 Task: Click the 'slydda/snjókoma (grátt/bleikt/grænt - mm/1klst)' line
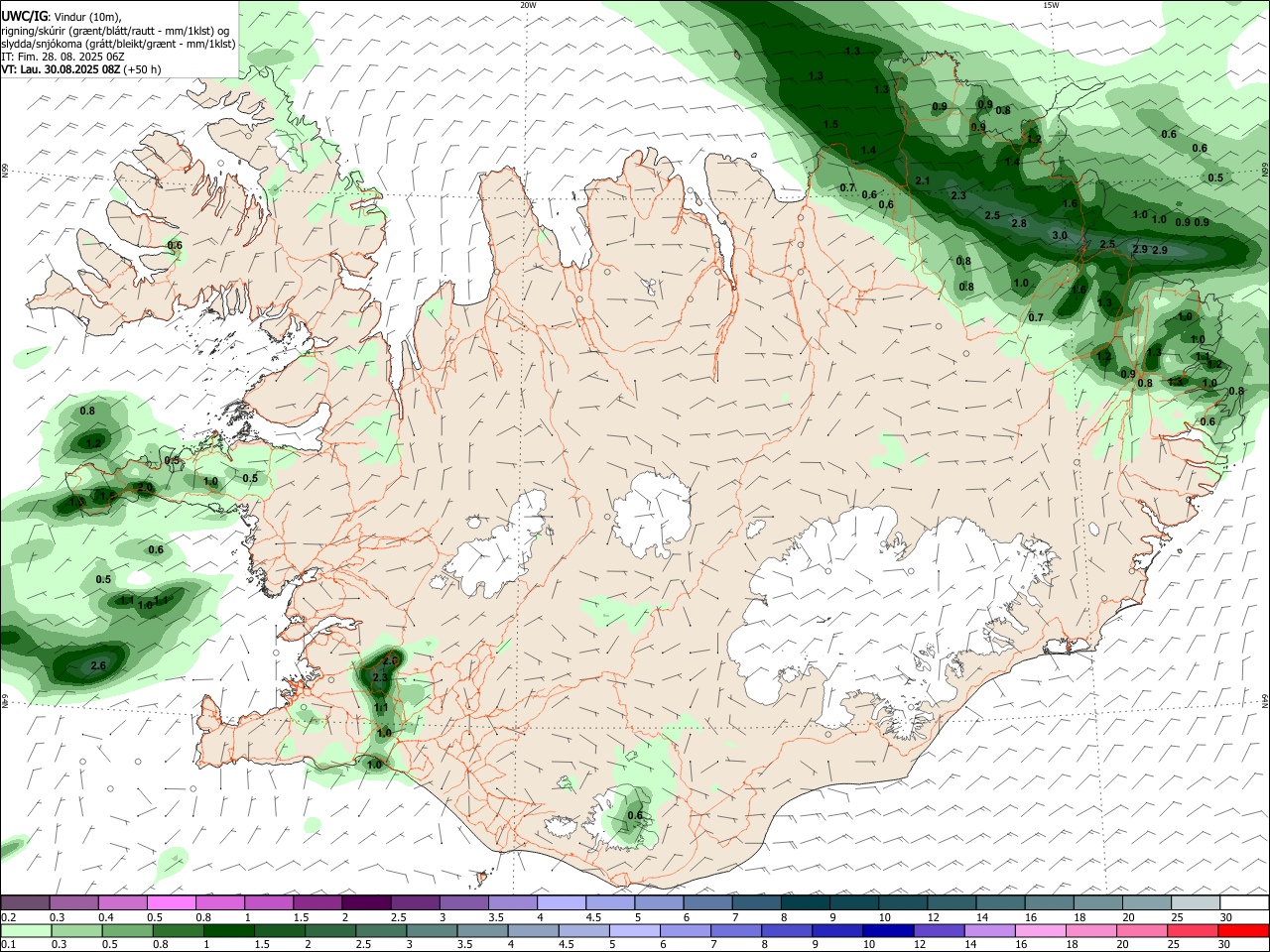coord(118,44)
